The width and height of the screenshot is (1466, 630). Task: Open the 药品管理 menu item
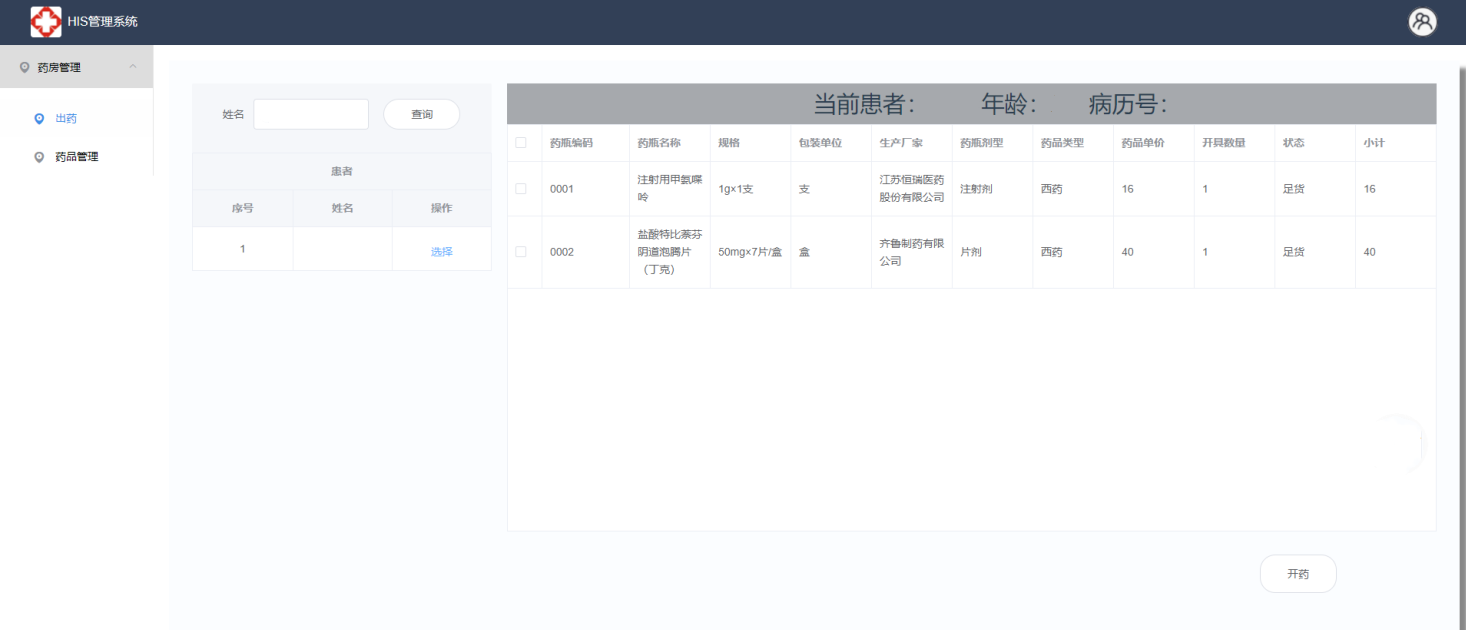77,157
